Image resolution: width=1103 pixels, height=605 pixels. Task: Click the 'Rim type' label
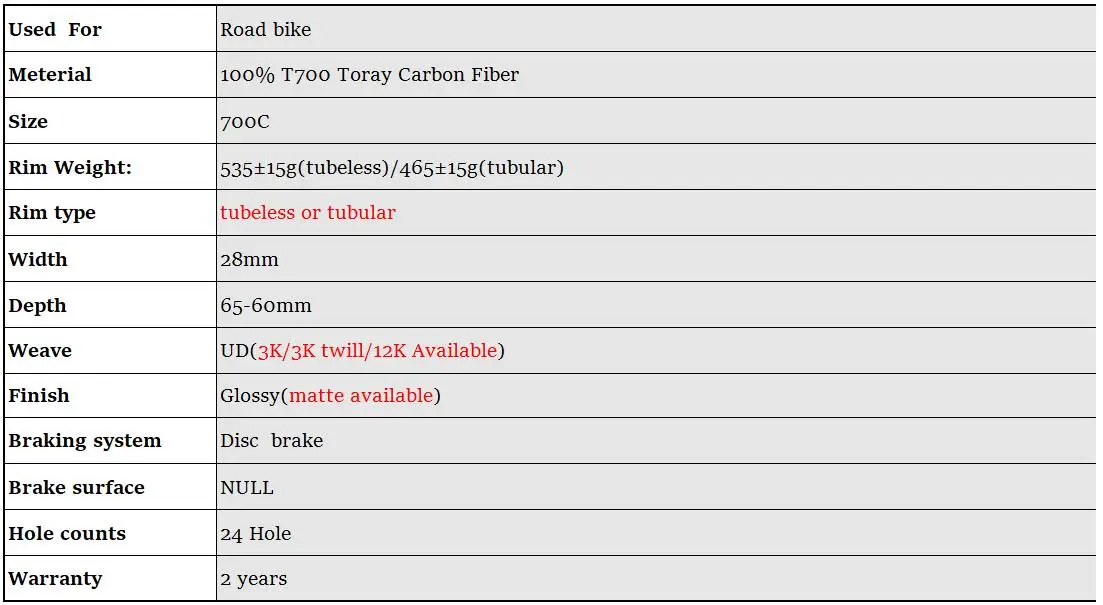[52, 213]
